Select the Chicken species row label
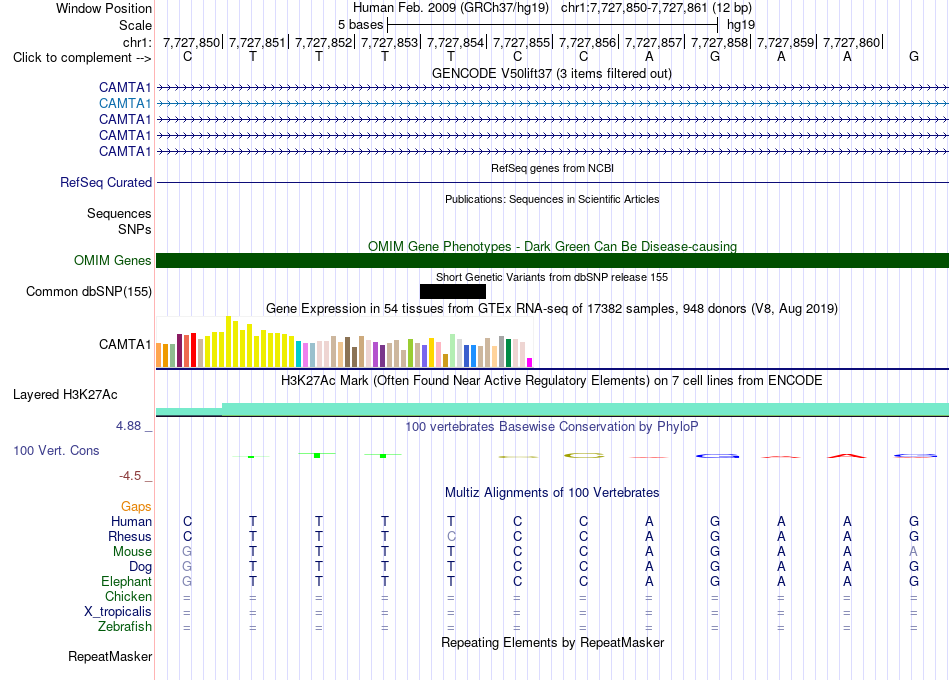This screenshot has width=950, height=680. click(128, 596)
